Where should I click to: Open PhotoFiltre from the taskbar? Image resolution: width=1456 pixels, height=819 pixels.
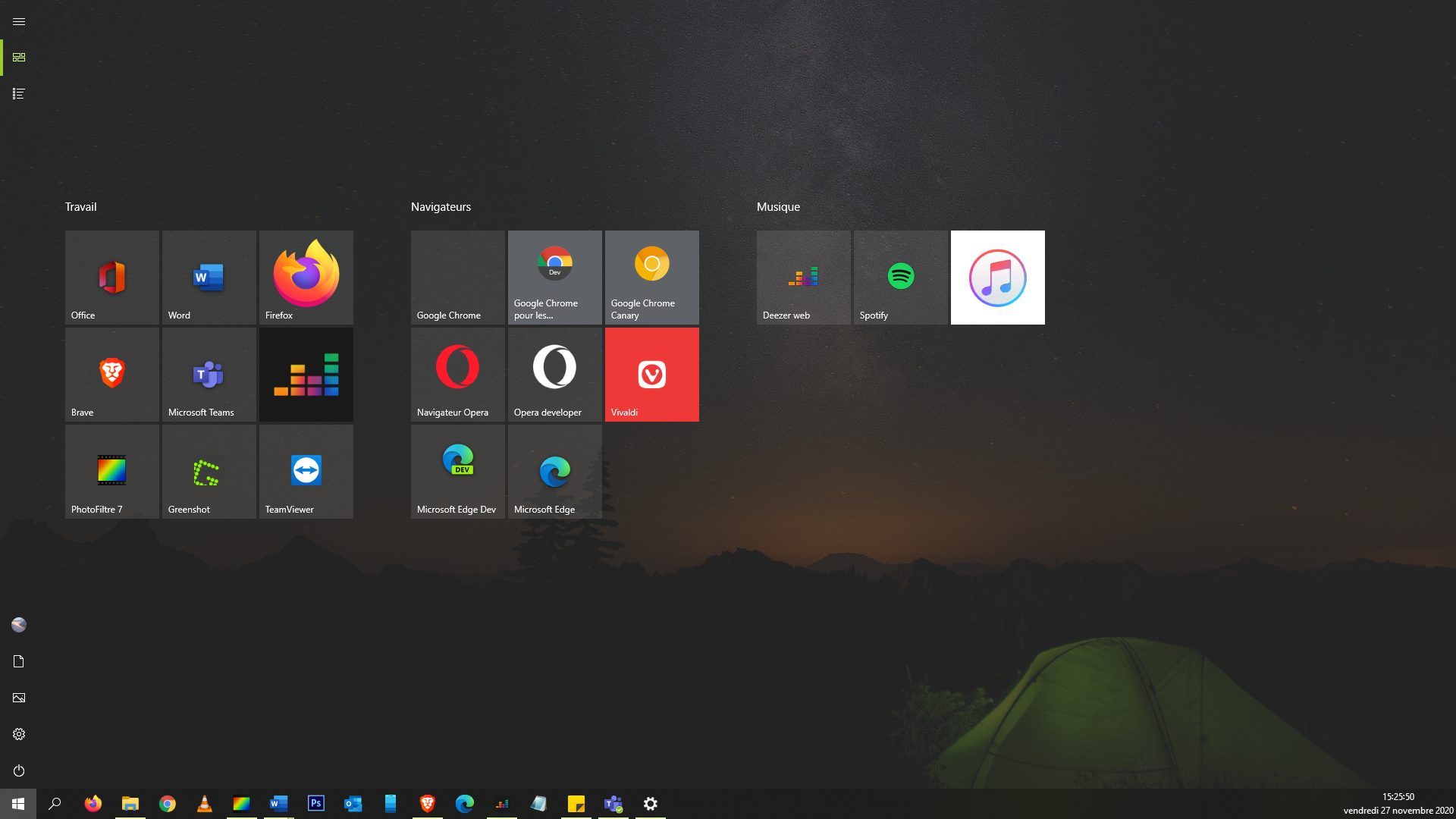[241, 804]
